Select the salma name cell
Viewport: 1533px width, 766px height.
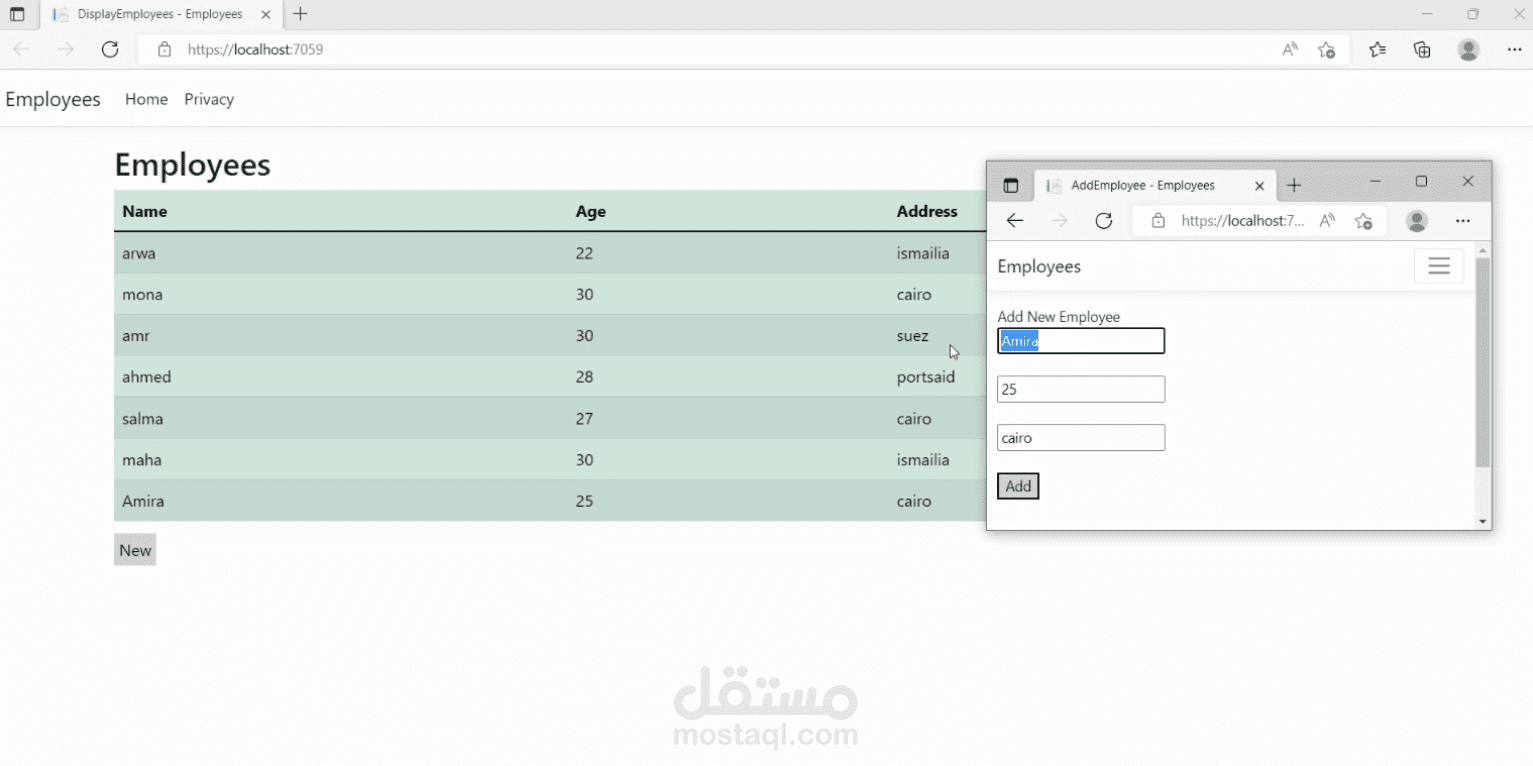(143, 418)
